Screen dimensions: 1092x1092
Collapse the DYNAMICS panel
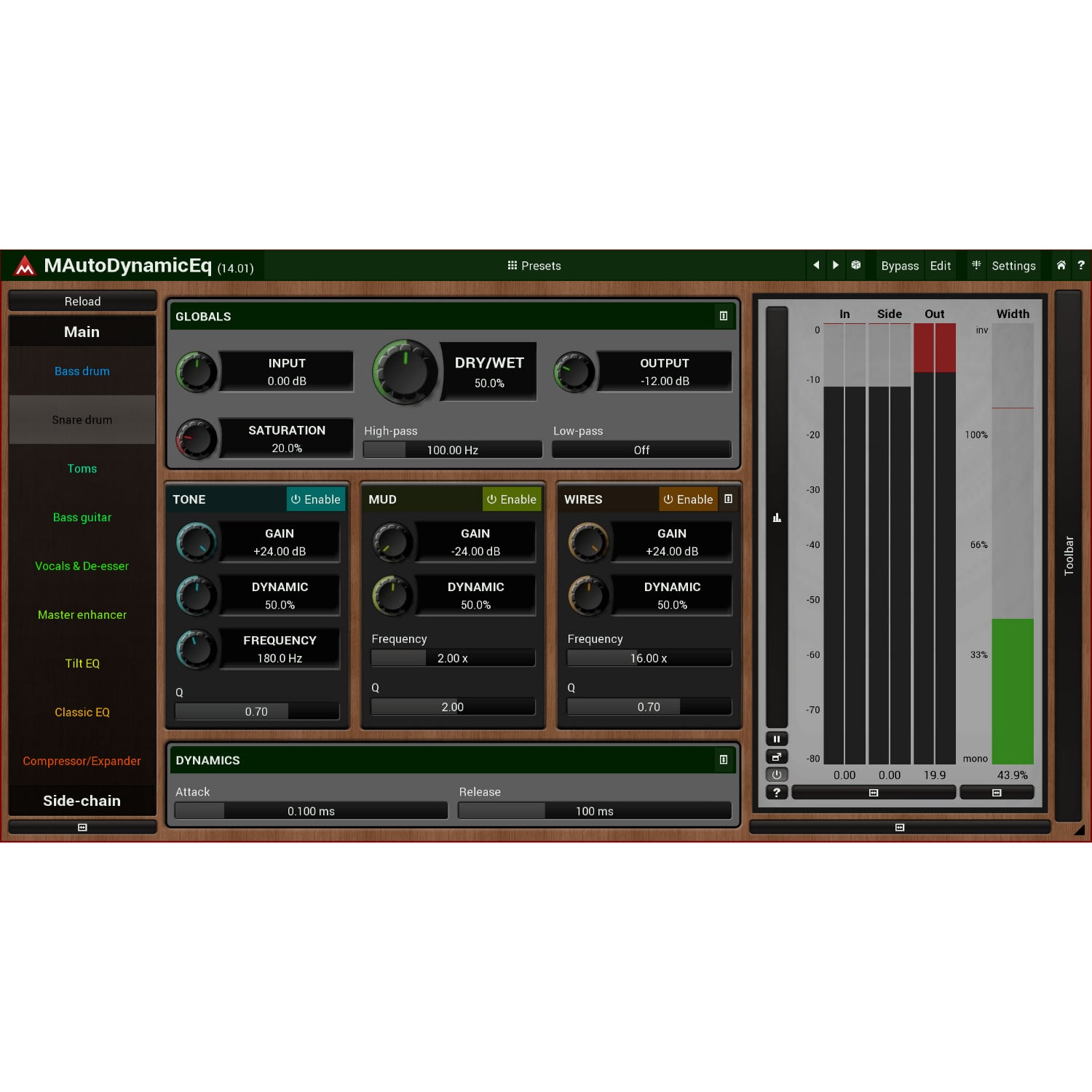coord(724,759)
